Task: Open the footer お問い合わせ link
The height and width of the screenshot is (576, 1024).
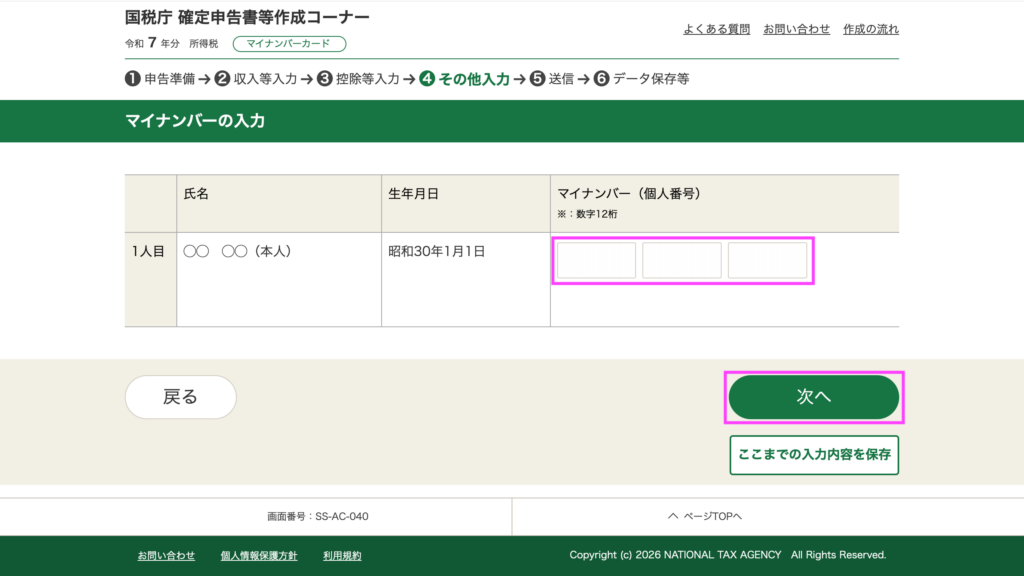Action: (166, 555)
